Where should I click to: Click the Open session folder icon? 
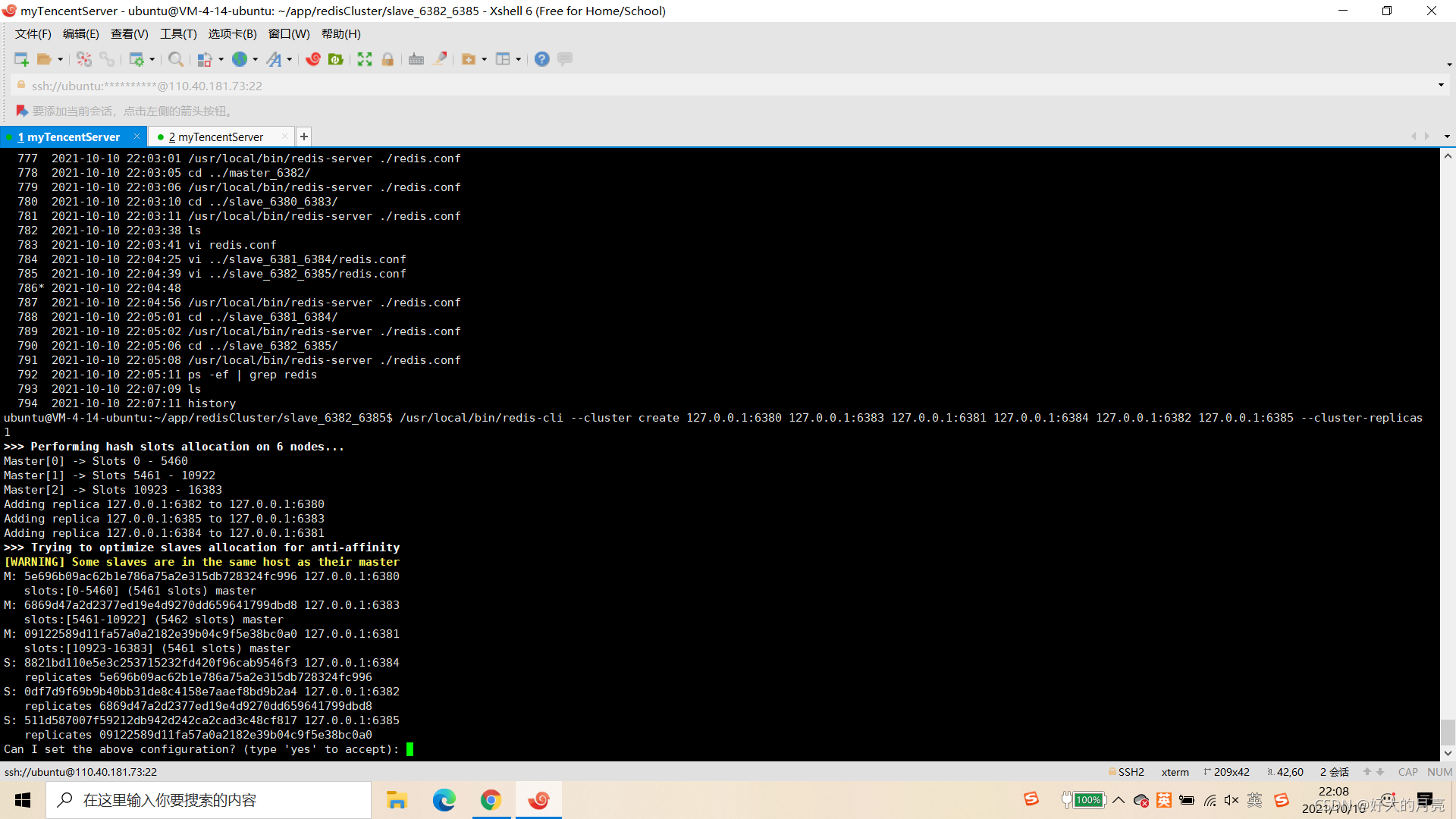pos(44,59)
